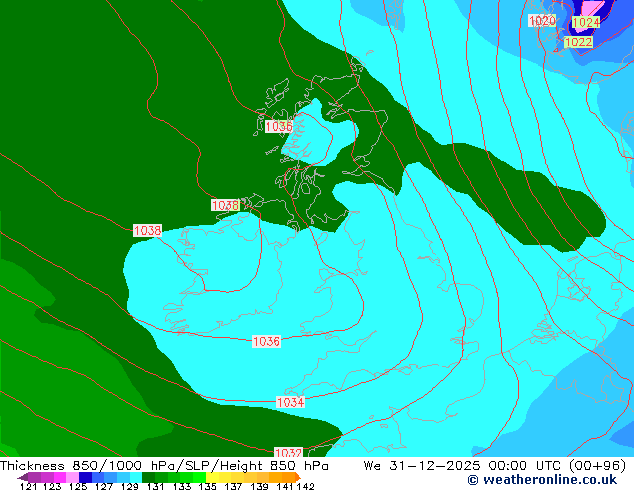Viewport: 634px width, 490px height.
Task: Open the weatheronline.co.uk link
Action: (x=542, y=480)
